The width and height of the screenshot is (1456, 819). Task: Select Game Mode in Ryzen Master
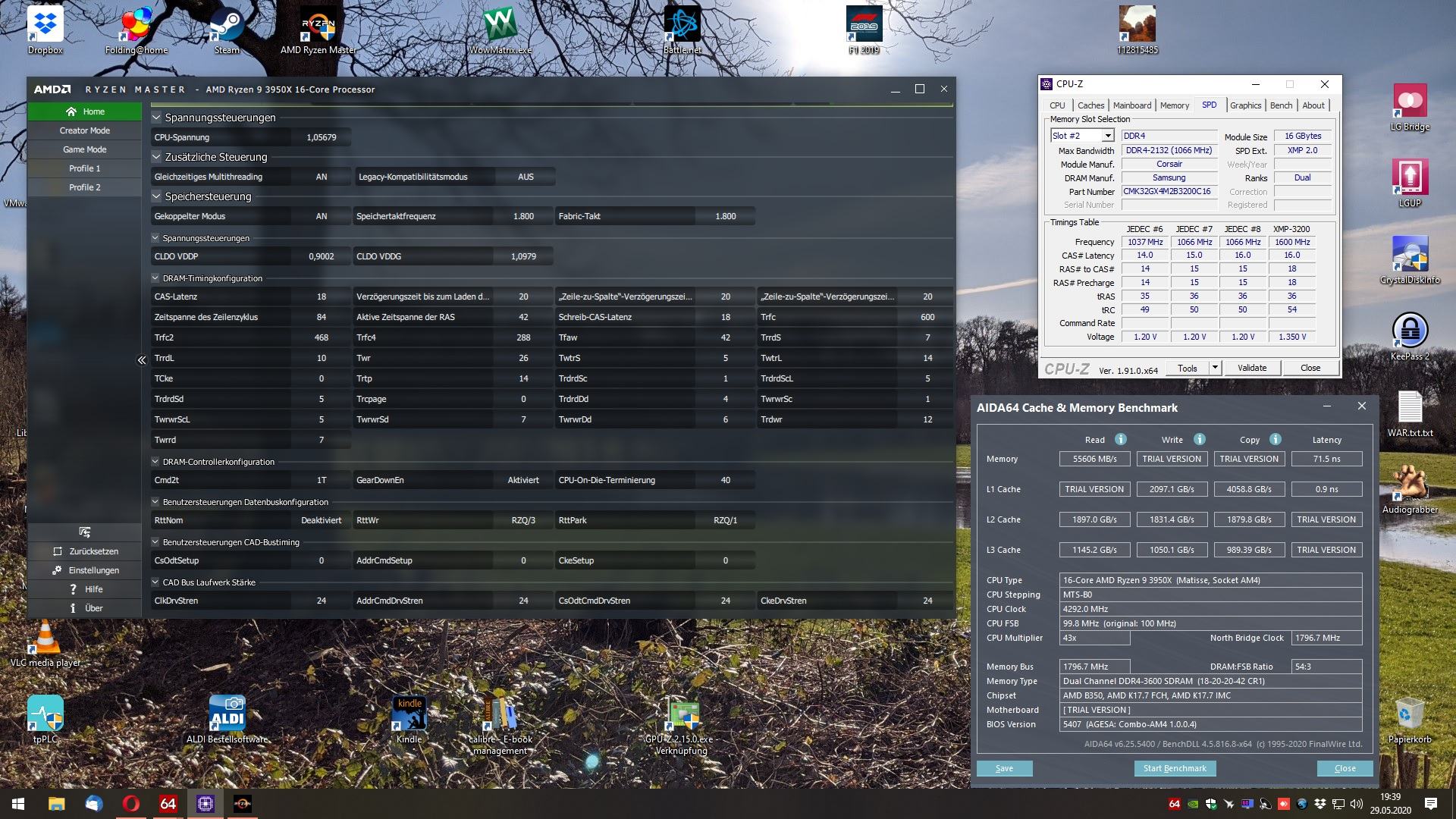click(x=84, y=149)
